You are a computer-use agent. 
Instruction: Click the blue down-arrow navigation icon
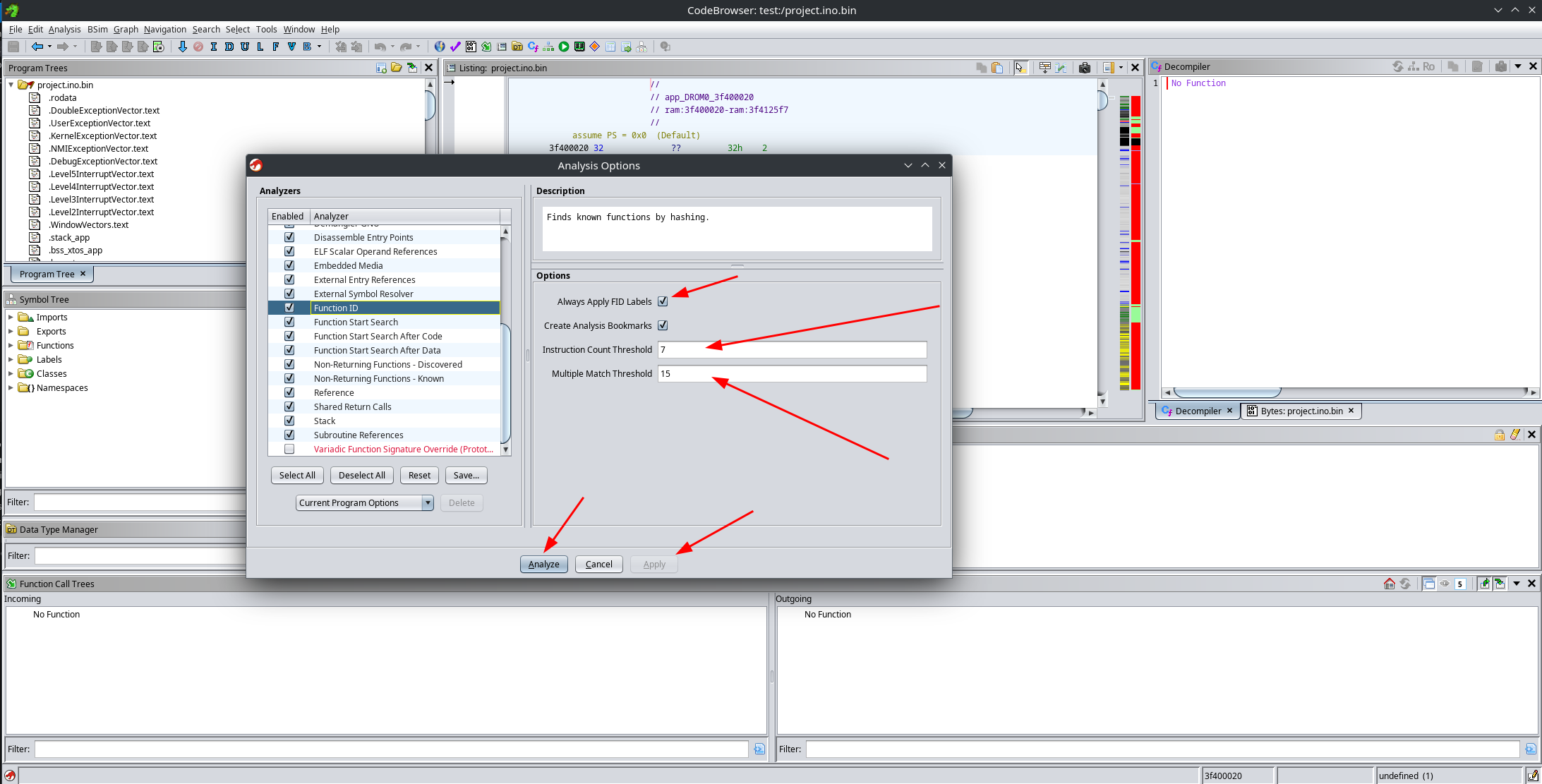(182, 47)
